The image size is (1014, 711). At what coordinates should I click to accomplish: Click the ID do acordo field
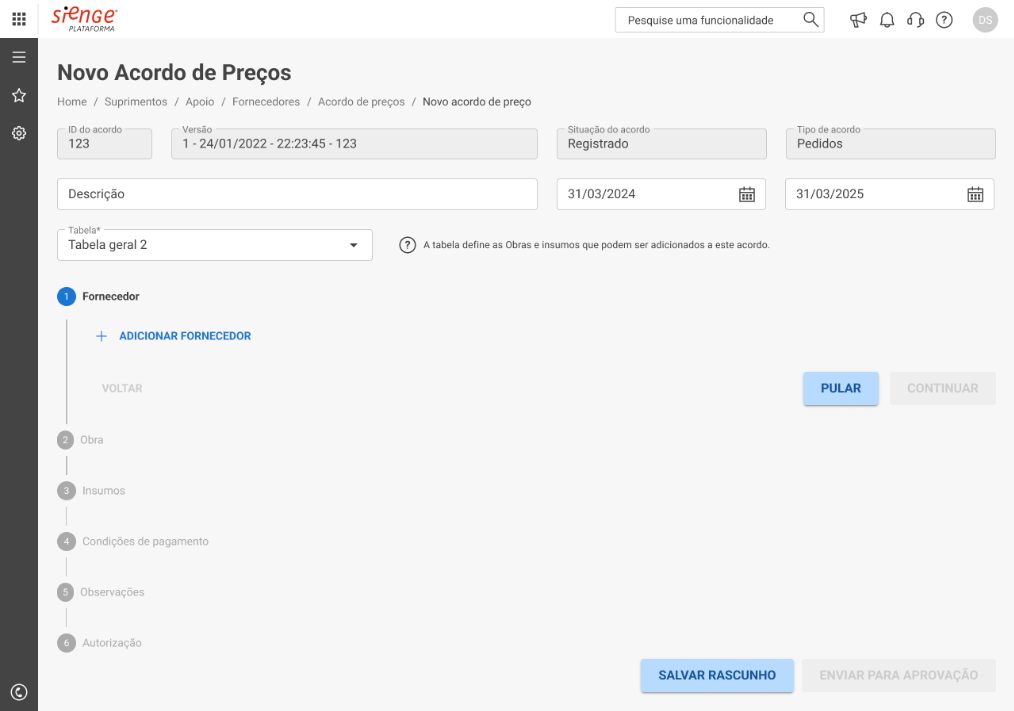[x=105, y=144]
